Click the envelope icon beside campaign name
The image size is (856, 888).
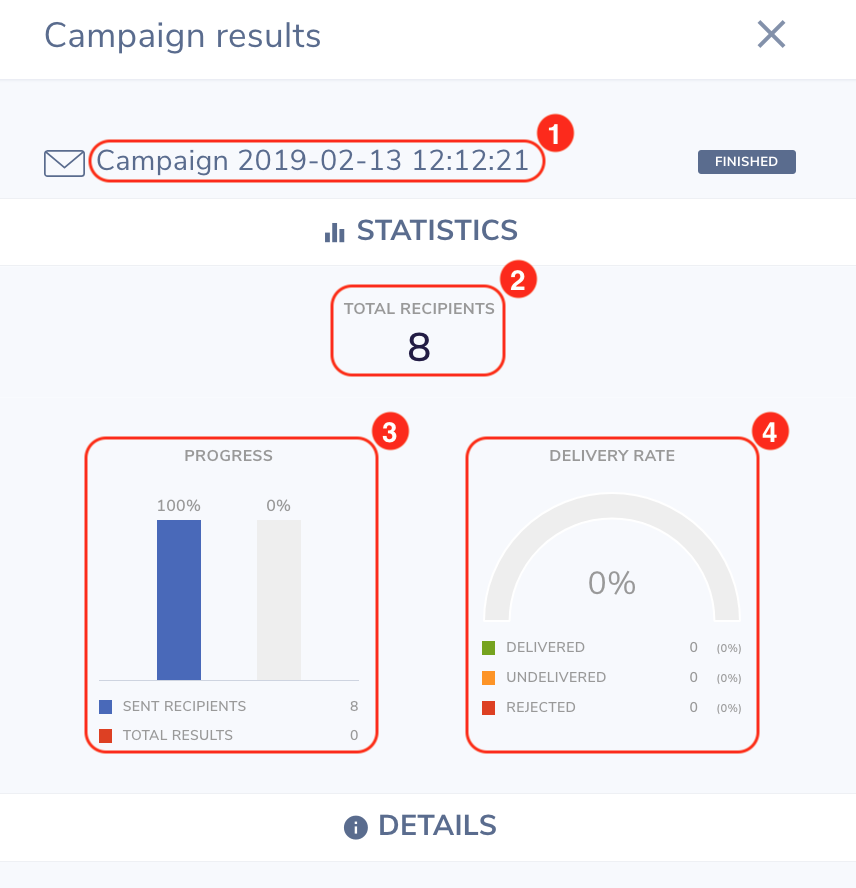click(65, 163)
